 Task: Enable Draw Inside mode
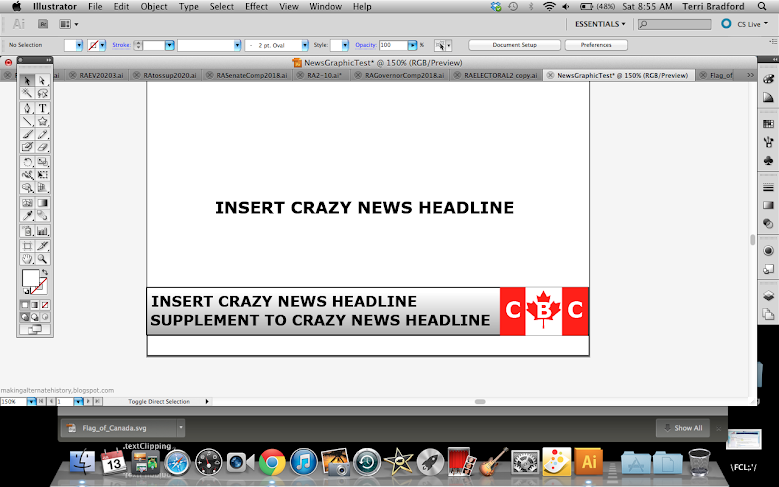click(x=45, y=317)
